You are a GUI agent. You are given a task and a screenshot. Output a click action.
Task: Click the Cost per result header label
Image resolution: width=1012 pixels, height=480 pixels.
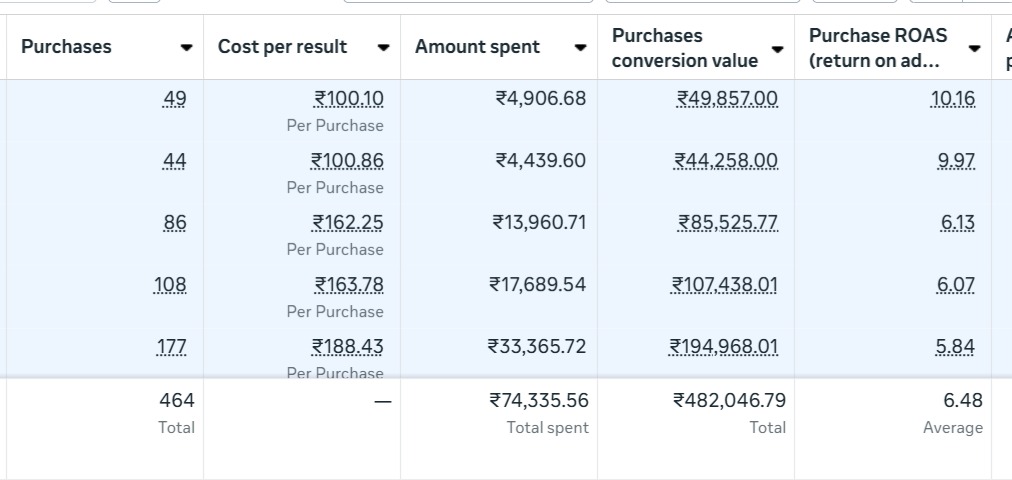click(x=282, y=47)
